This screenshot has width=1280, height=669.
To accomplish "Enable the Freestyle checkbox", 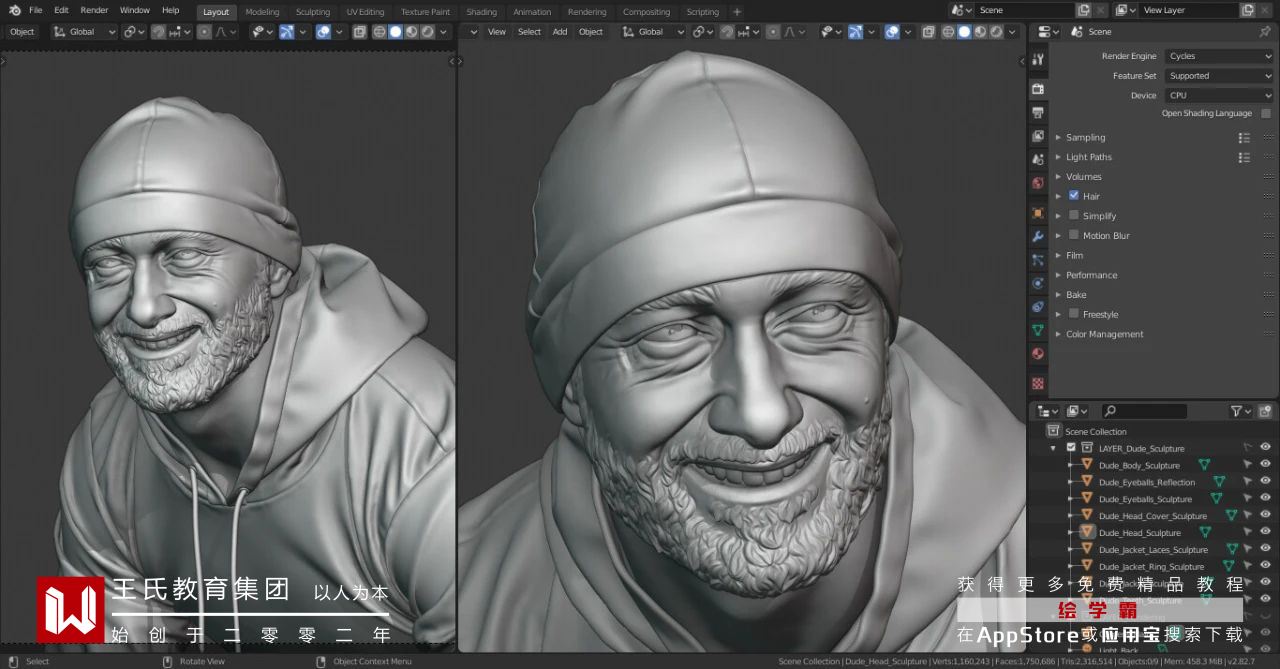I will click(1074, 314).
